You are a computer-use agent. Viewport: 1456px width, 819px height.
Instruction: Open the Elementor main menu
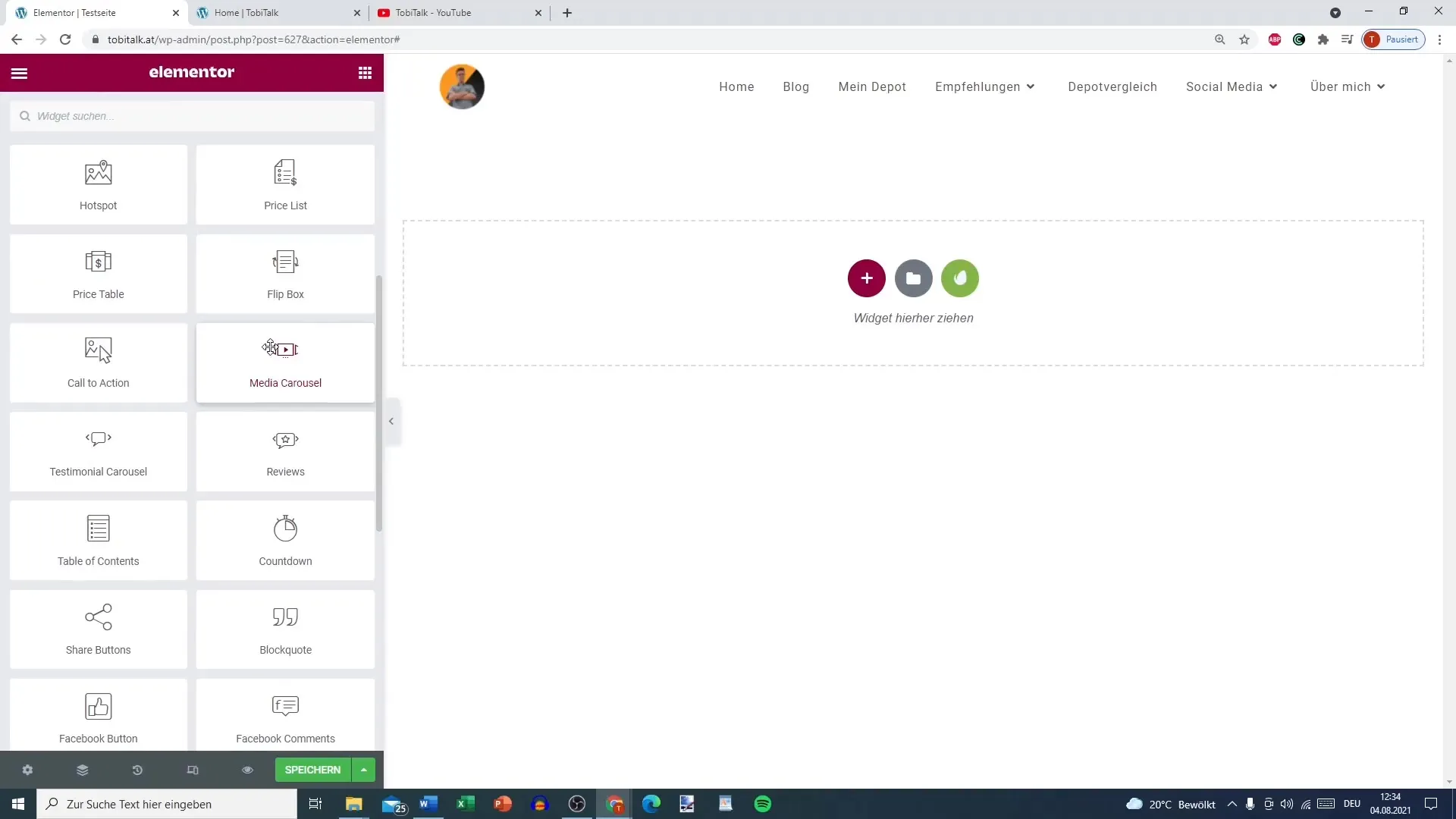pyautogui.click(x=19, y=72)
